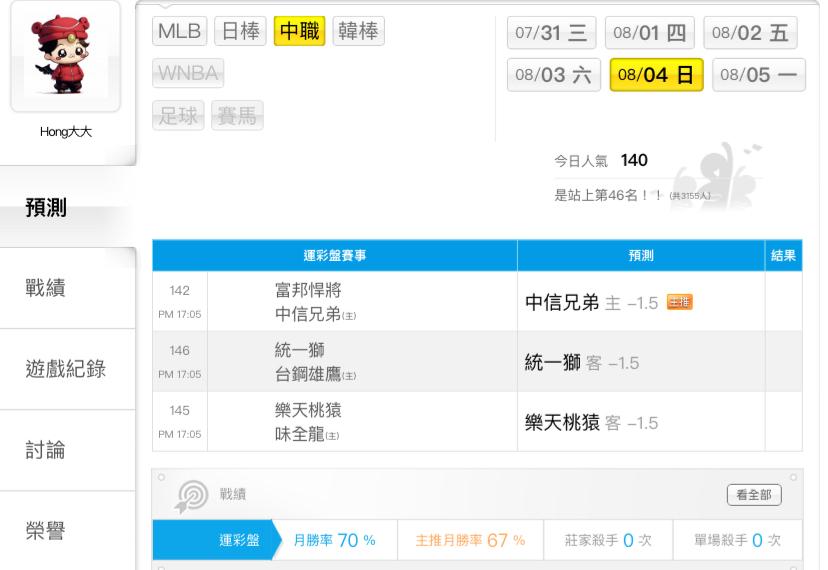Select the WNBA league tab
The image size is (828, 570).
point(188,73)
